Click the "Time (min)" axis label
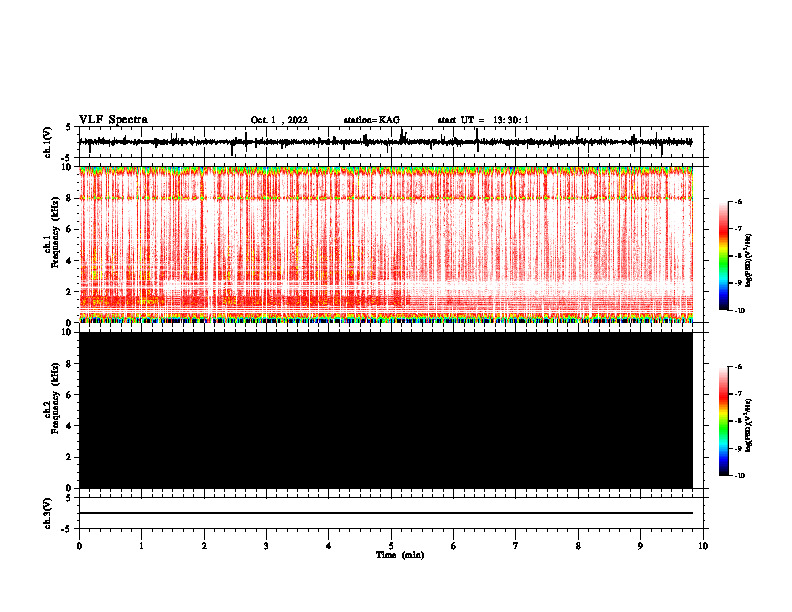 (400, 555)
